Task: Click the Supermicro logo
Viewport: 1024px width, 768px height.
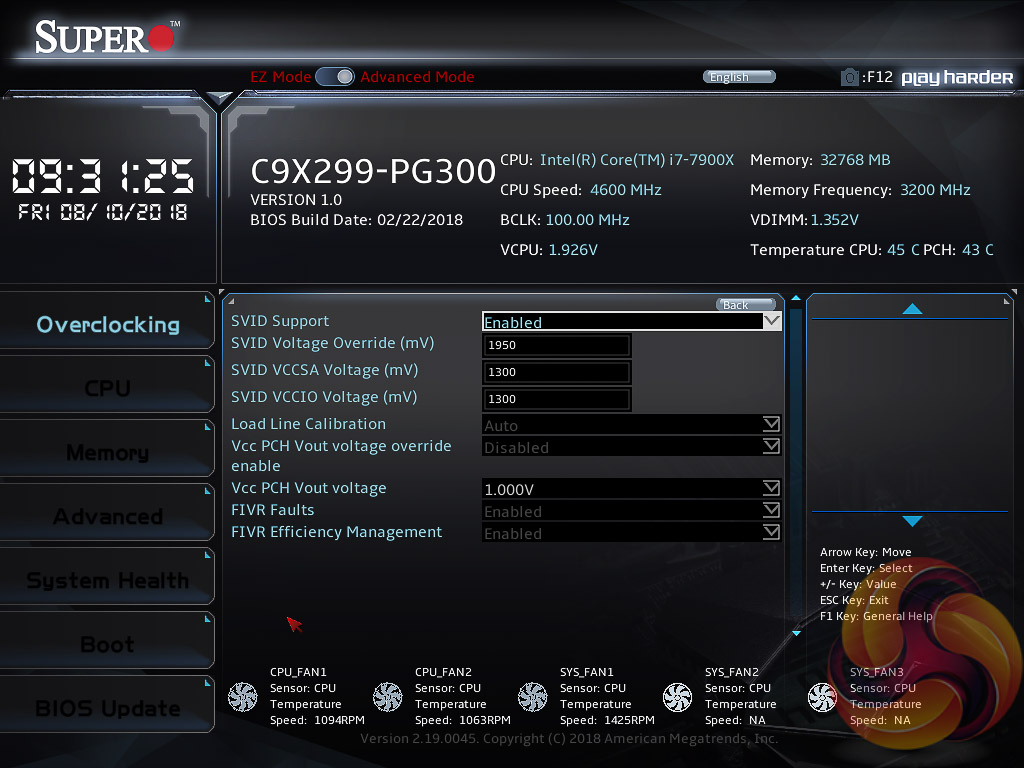Action: point(107,37)
